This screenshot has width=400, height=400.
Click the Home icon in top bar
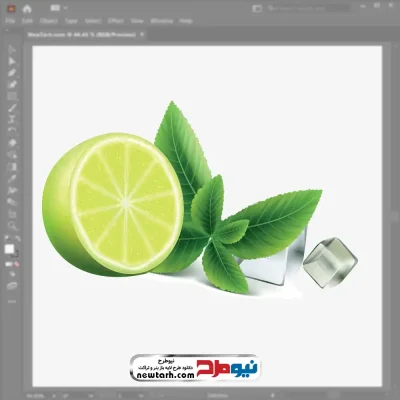coord(27,9)
